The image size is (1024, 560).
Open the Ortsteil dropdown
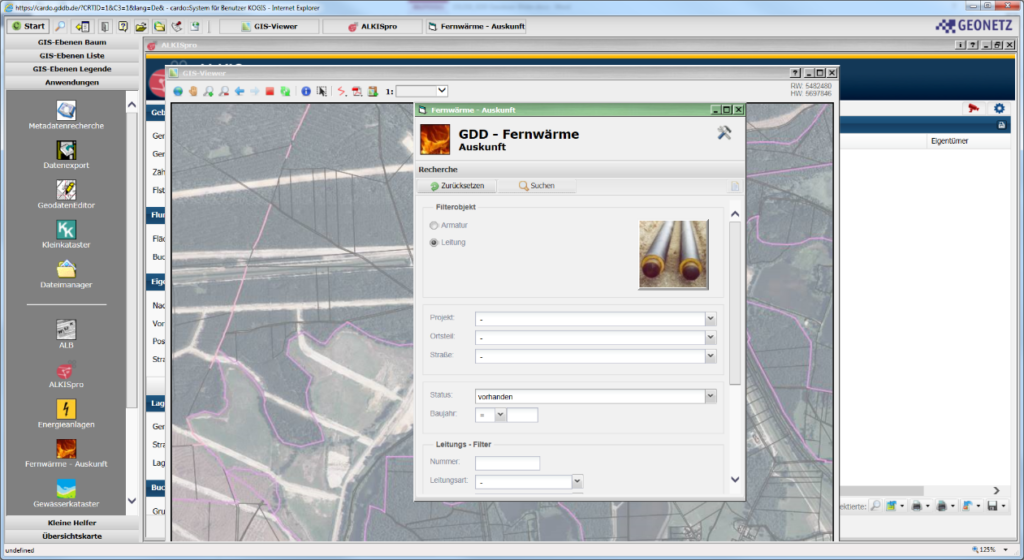pos(710,337)
